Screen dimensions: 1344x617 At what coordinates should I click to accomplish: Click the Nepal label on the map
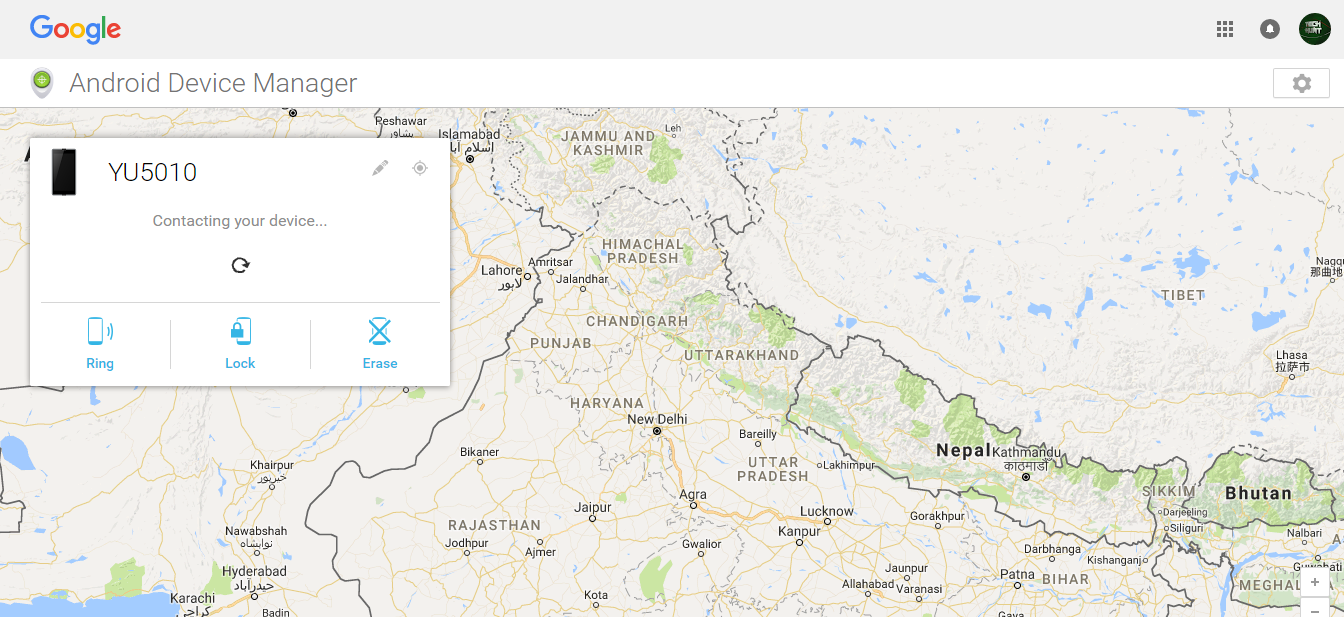pos(963,450)
